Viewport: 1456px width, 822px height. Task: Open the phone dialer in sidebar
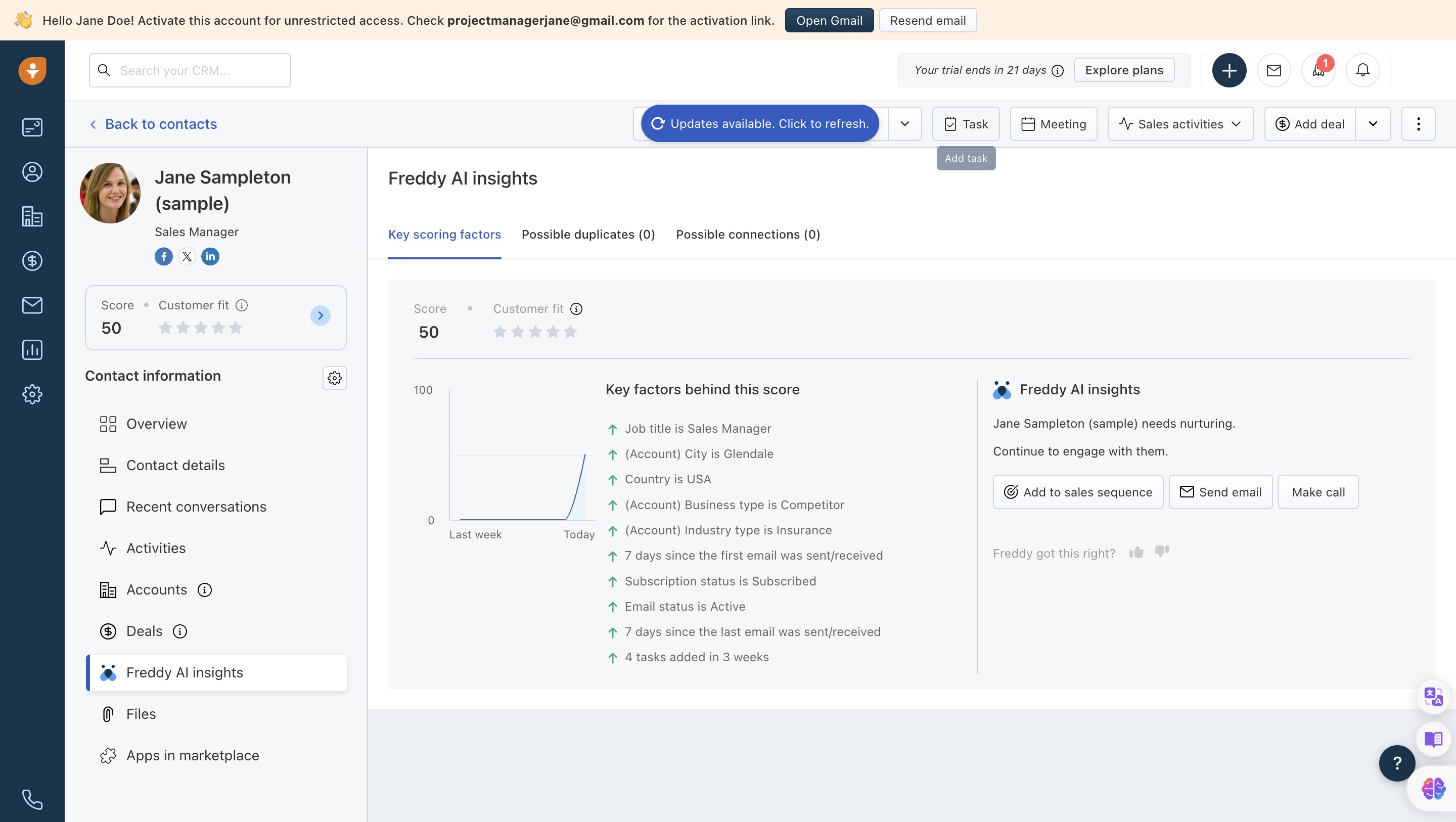pos(32,799)
